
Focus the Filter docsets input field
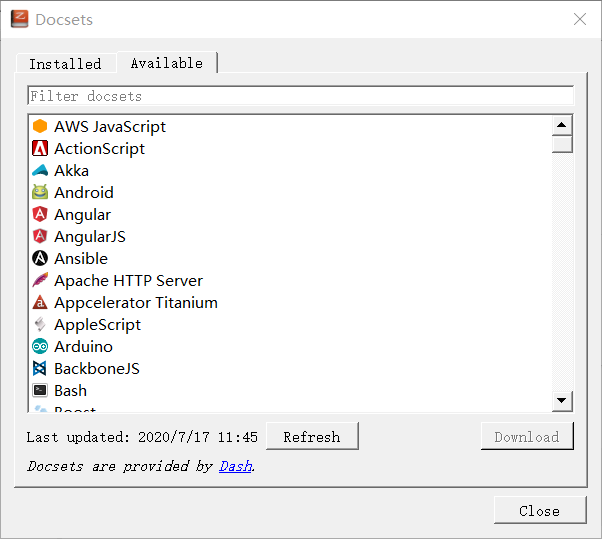click(x=300, y=96)
